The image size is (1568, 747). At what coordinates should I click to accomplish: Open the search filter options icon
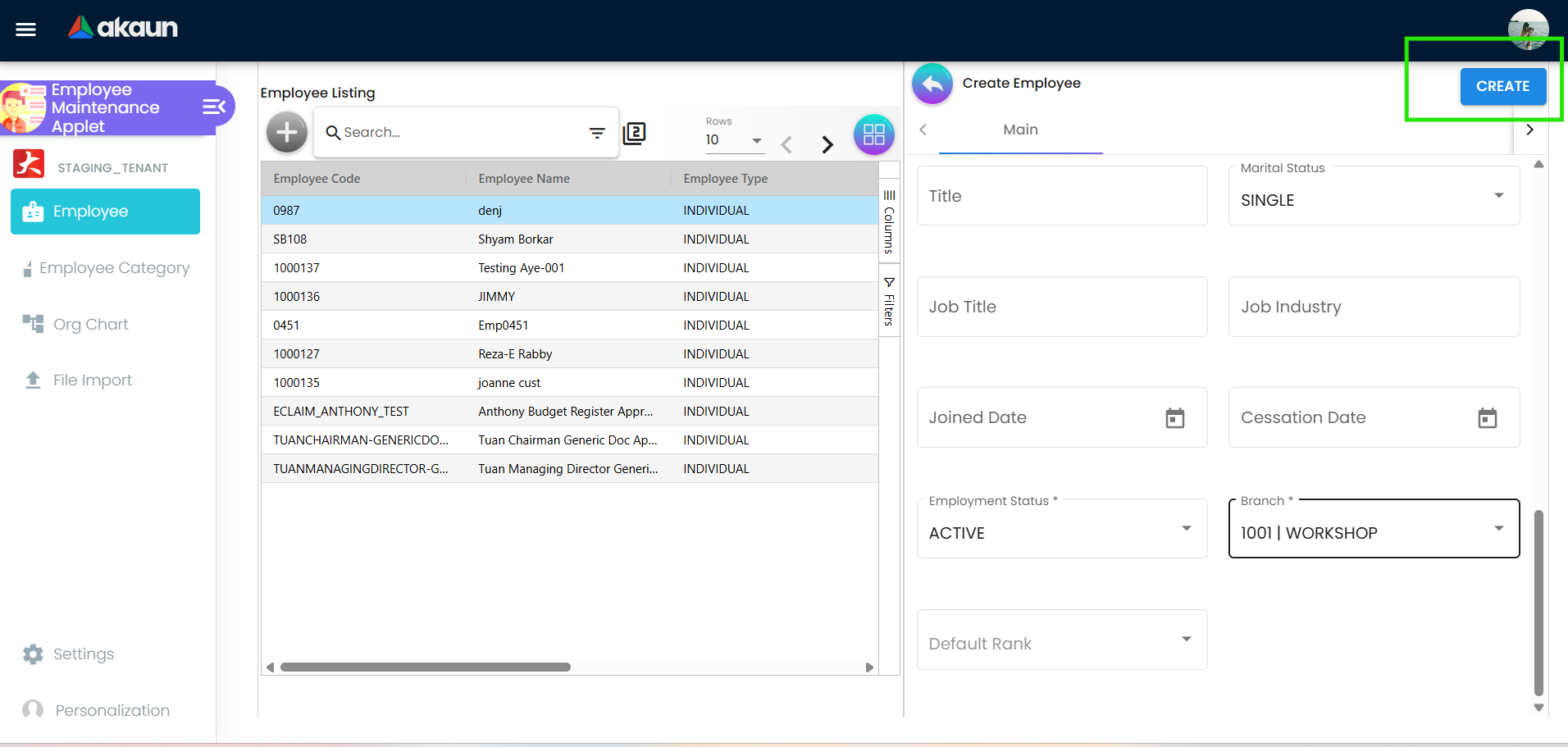click(x=597, y=133)
